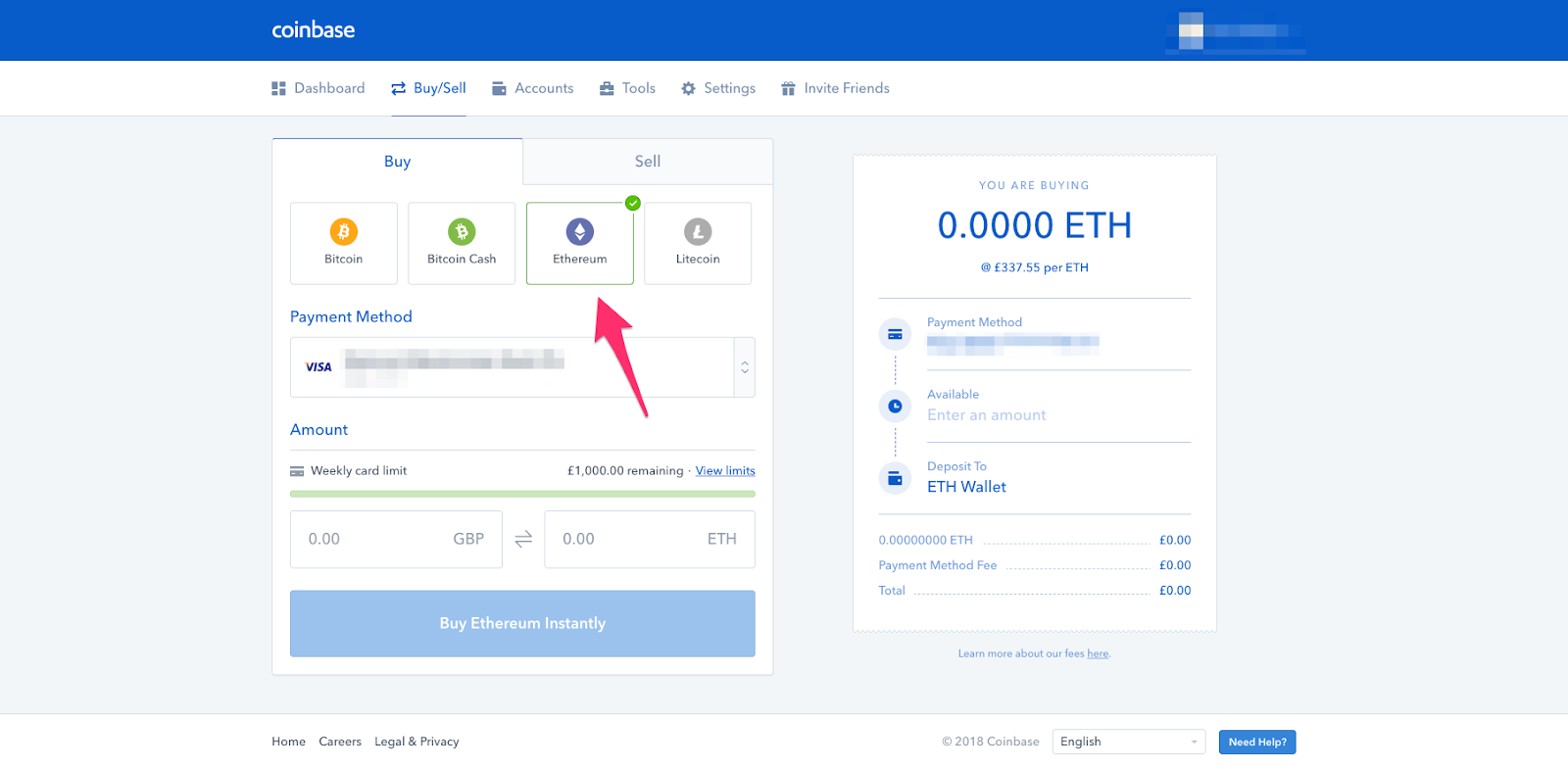Select the Bitcoin Cash currency card
The image size is (1568, 769).
pyautogui.click(x=462, y=243)
